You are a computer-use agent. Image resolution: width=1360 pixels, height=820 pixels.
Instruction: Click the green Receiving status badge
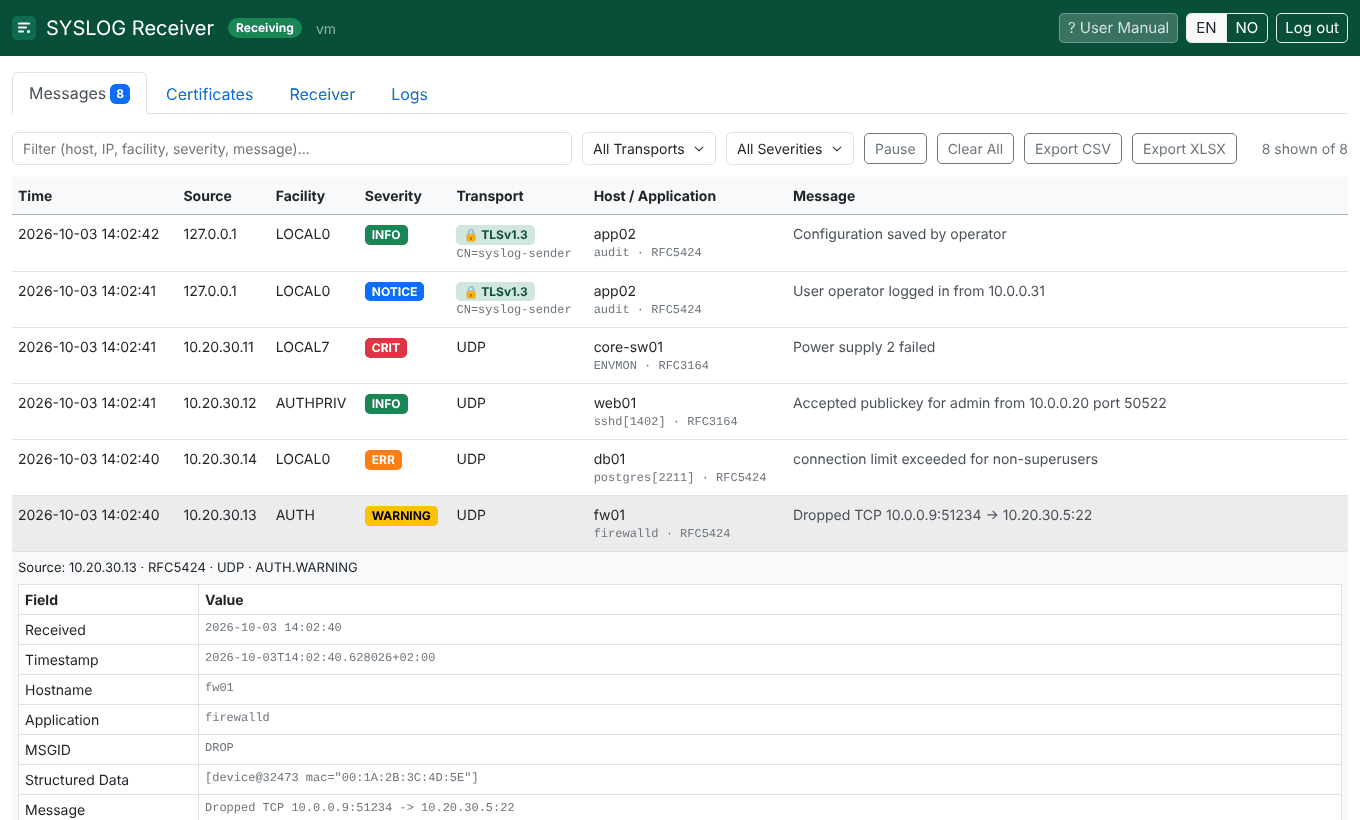click(x=265, y=28)
